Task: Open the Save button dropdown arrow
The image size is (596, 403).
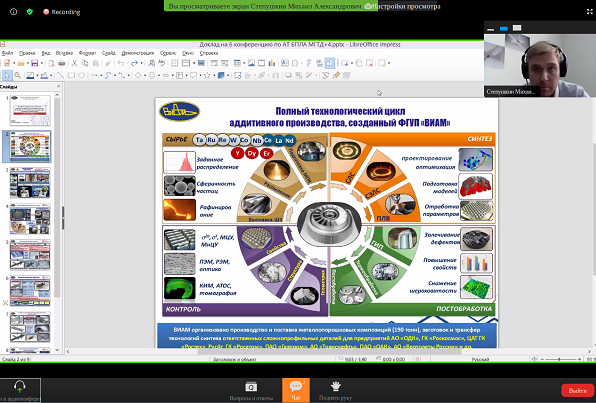Action: pyautogui.click(x=41, y=63)
